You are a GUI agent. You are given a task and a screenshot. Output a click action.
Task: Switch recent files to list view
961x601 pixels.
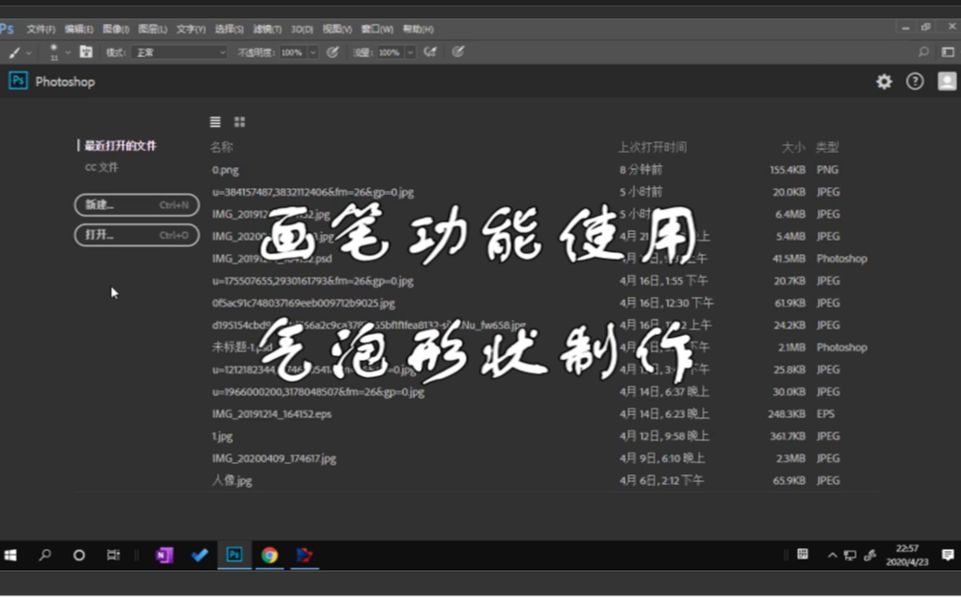pyautogui.click(x=214, y=121)
